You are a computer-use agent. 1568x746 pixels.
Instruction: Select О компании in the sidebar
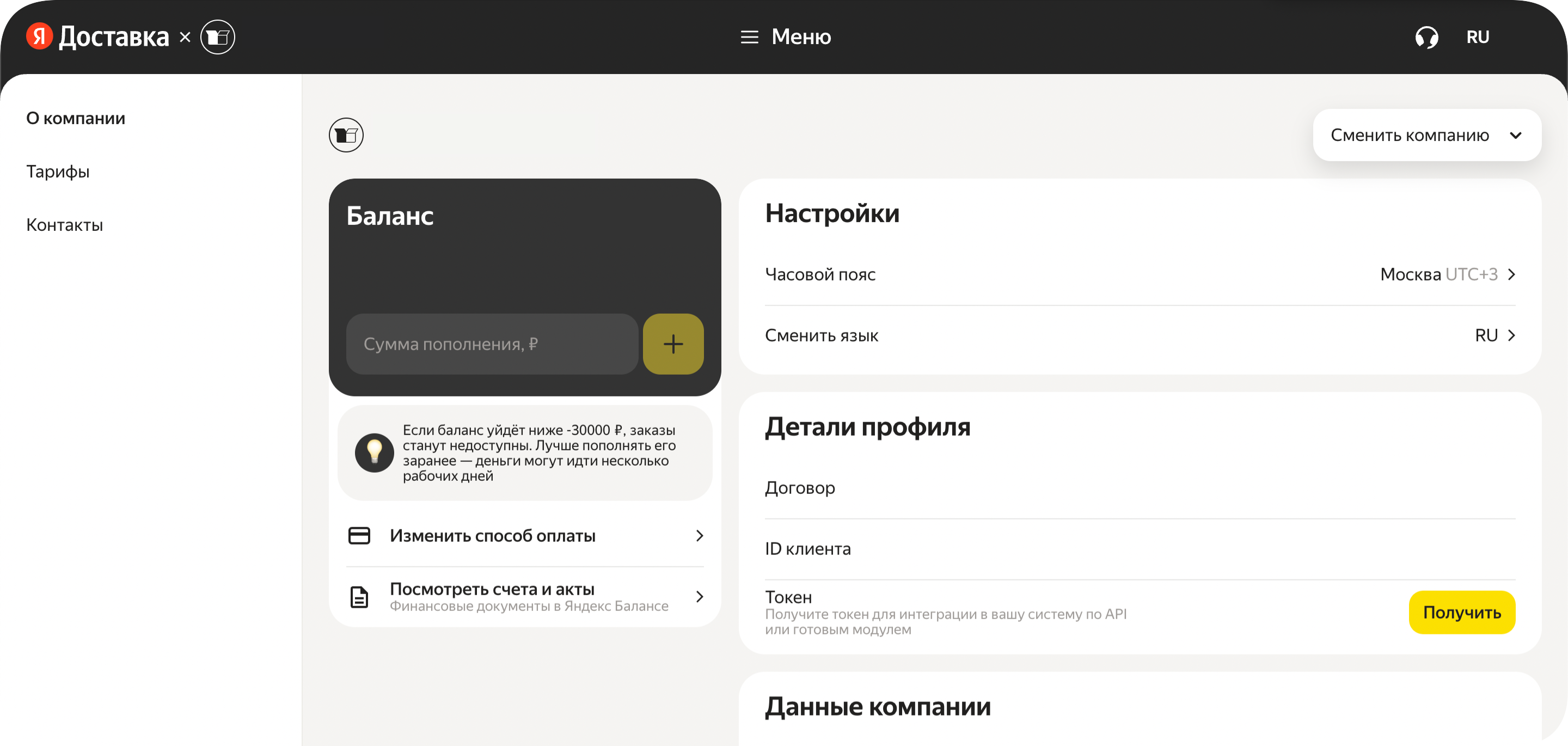[x=76, y=118]
